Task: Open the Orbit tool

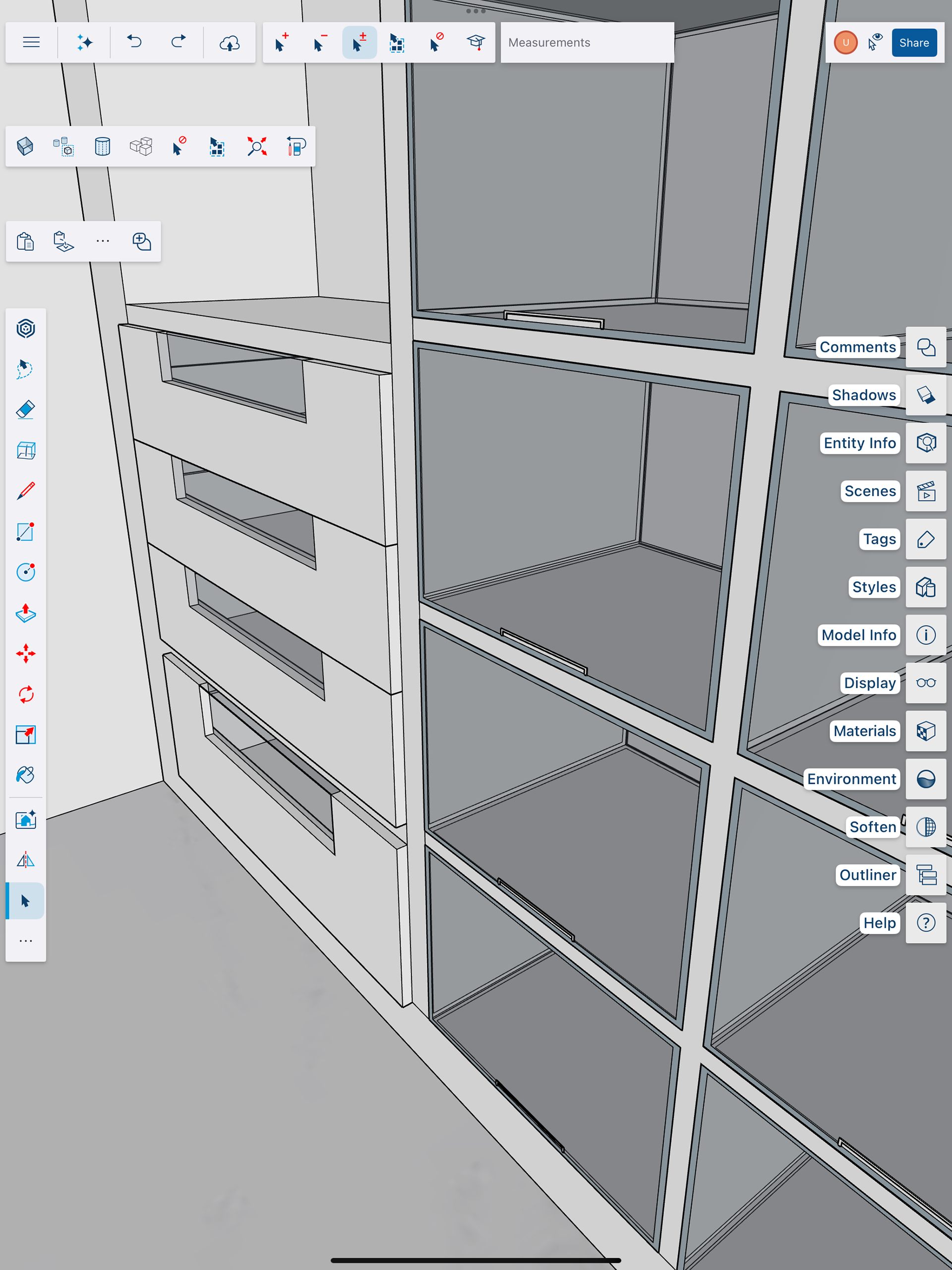Action: [x=26, y=328]
